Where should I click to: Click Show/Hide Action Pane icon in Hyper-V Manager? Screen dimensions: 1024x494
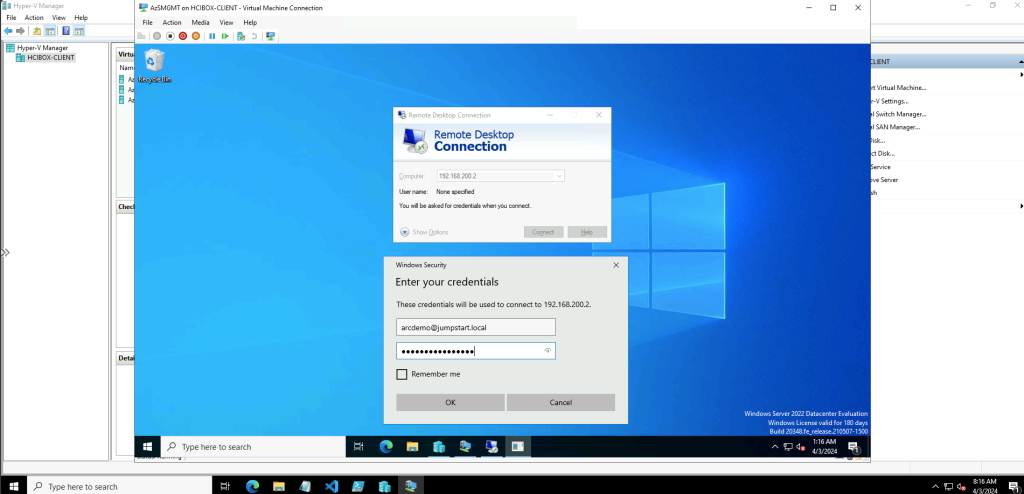coord(79,31)
